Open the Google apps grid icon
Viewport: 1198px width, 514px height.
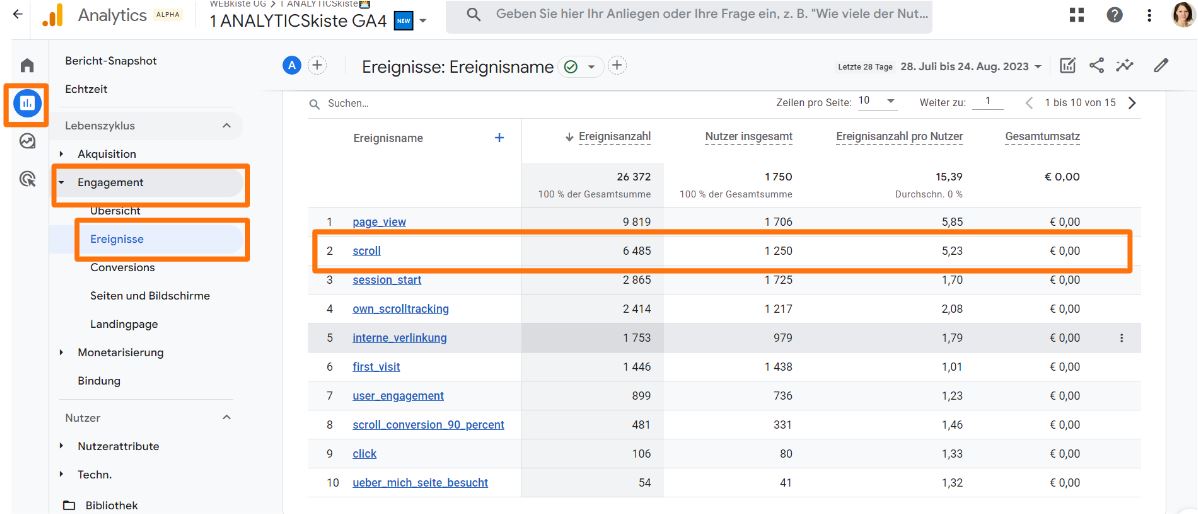click(1077, 14)
